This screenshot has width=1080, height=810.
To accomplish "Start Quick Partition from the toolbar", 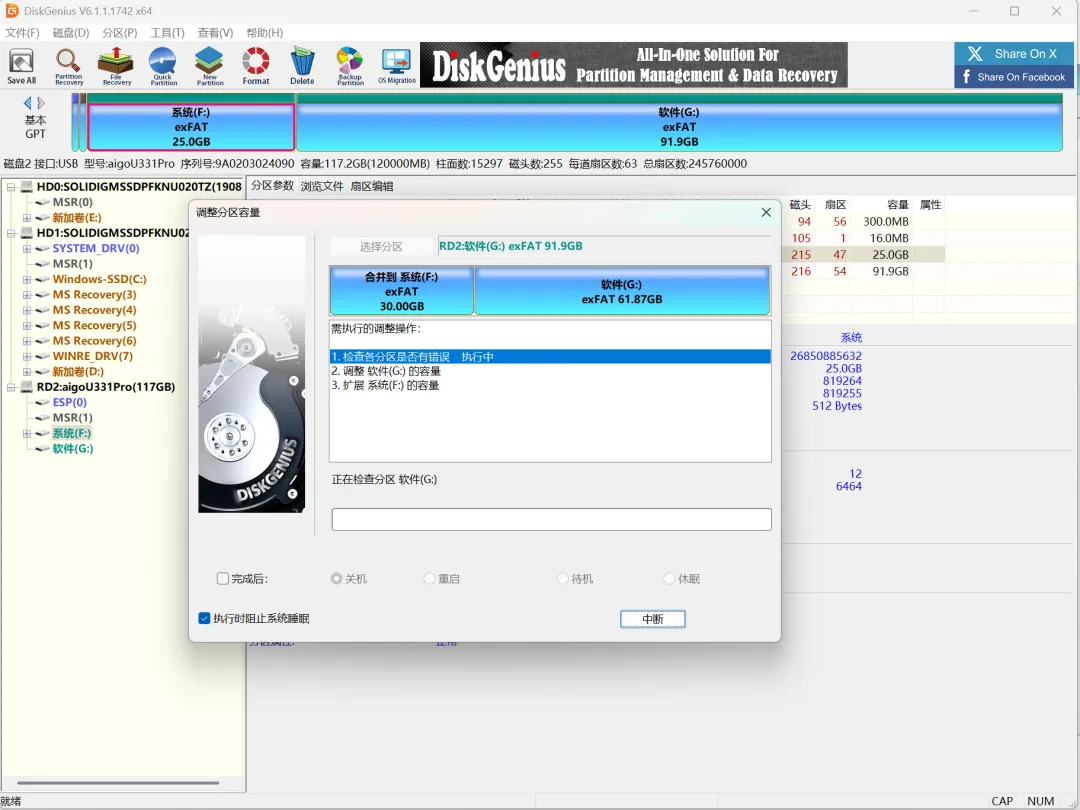I will 163,66.
